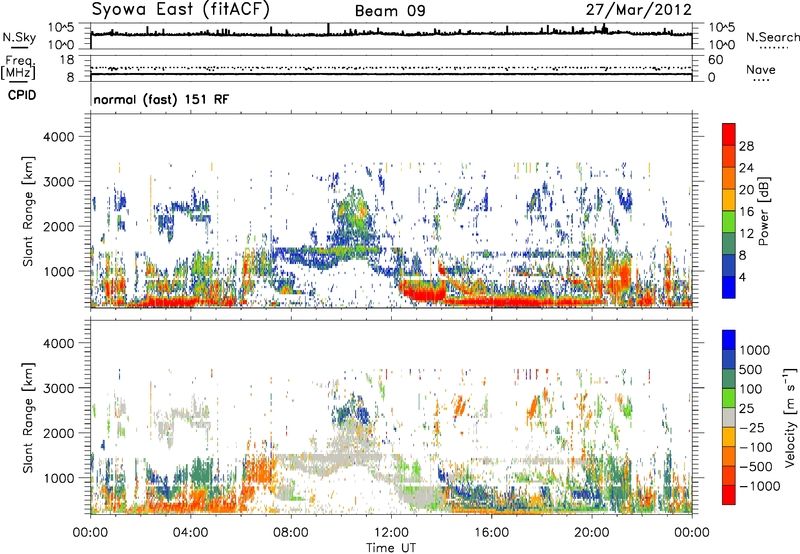The height and width of the screenshot is (554, 800).
Task: Click the date "27/Mar/2012"
Action: 638,10
